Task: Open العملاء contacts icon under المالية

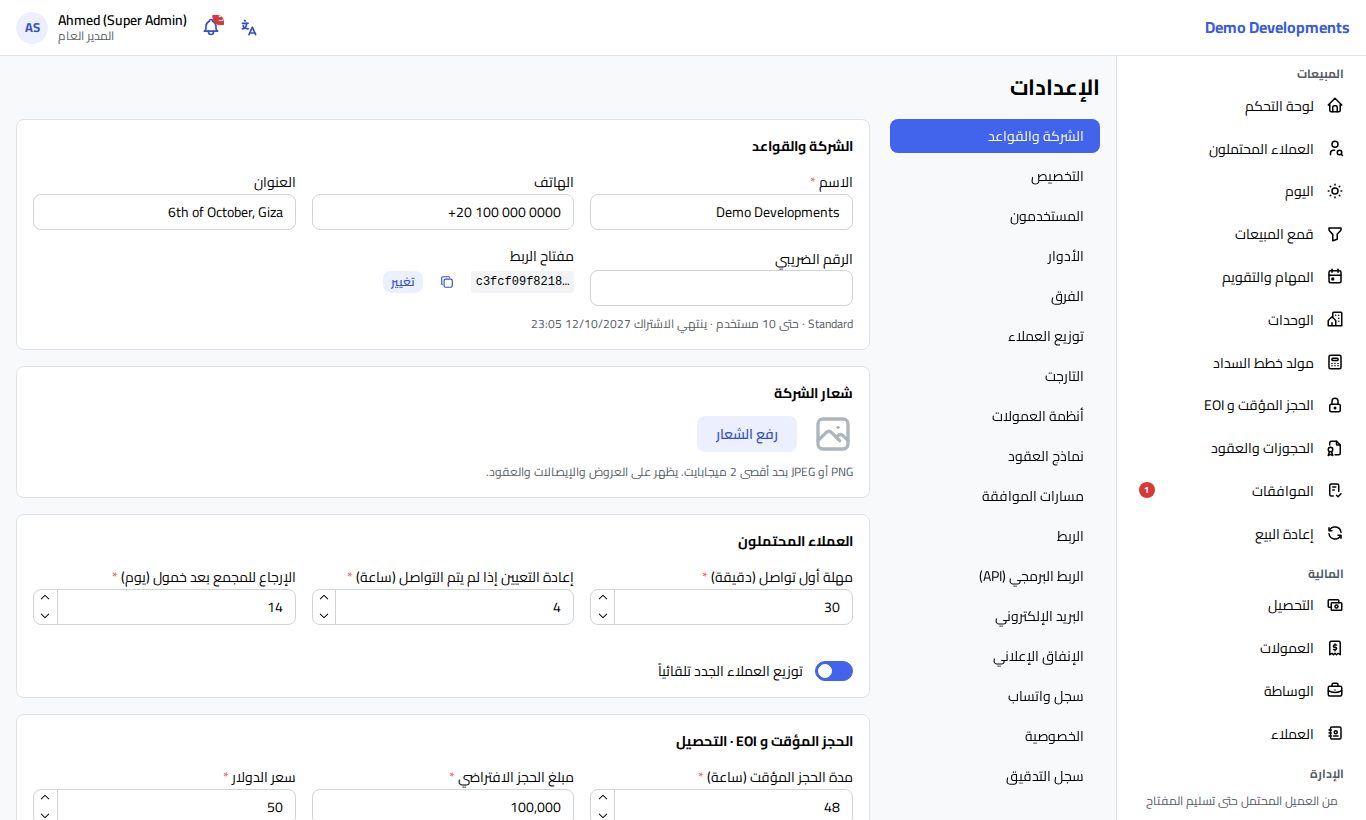Action: [1334, 734]
